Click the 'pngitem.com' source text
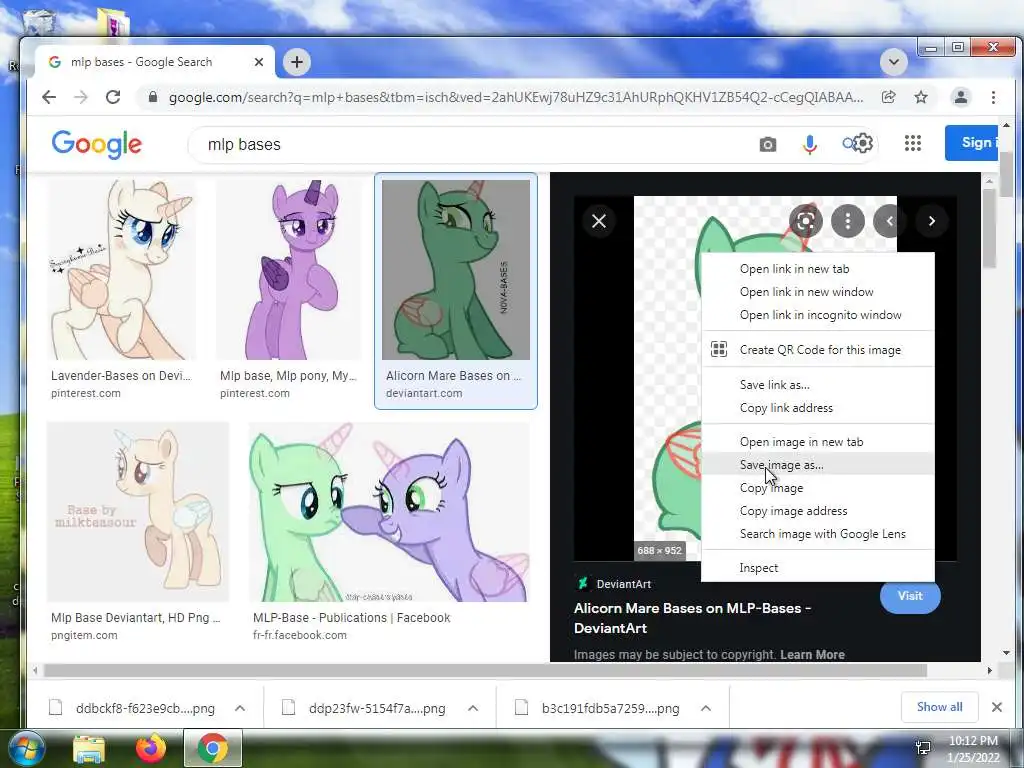Image resolution: width=1024 pixels, height=768 pixels. pyautogui.click(x=84, y=635)
